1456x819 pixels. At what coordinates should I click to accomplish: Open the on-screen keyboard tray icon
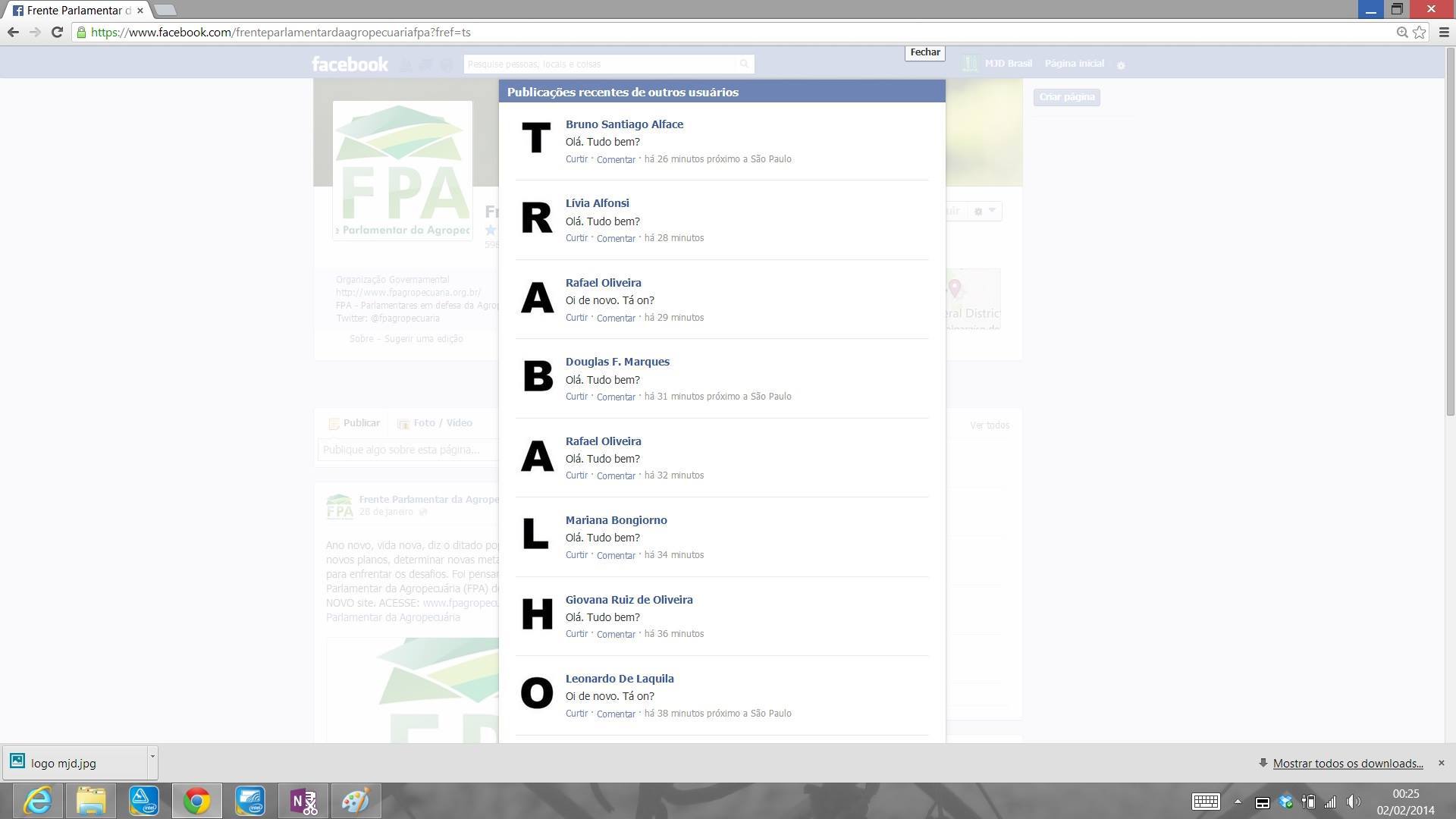(x=1206, y=802)
